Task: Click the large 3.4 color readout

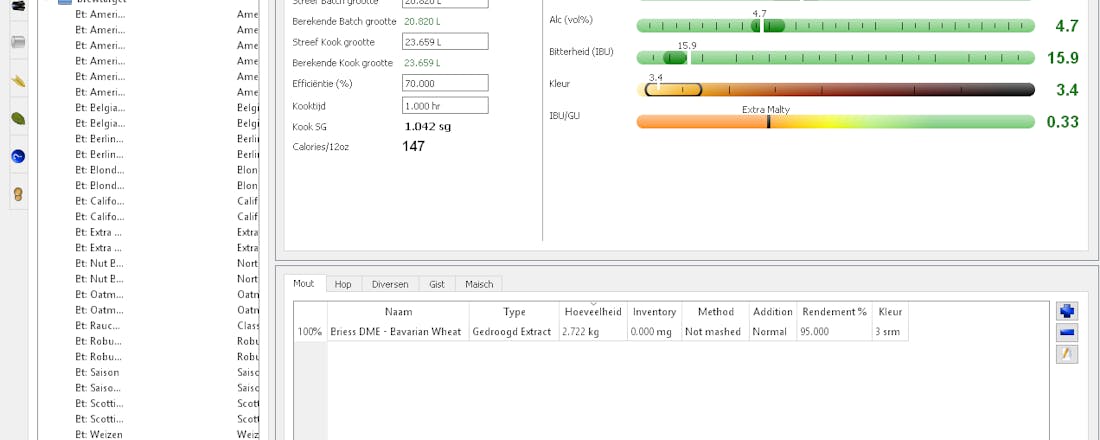Action: pos(1066,90)
